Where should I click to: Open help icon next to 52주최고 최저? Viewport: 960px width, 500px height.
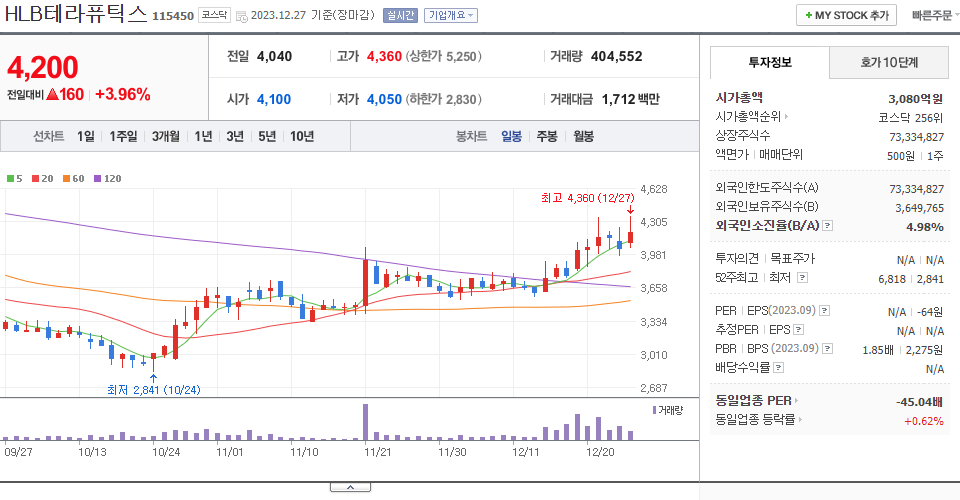click(802, 278)
